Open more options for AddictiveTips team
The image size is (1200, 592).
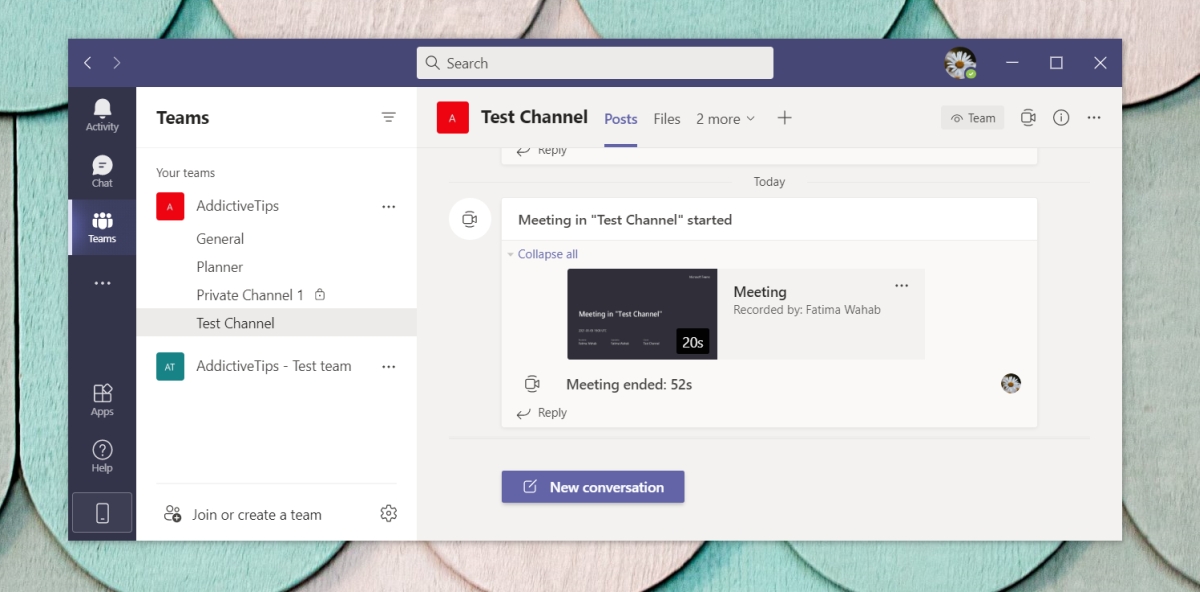tap(389, 207)
